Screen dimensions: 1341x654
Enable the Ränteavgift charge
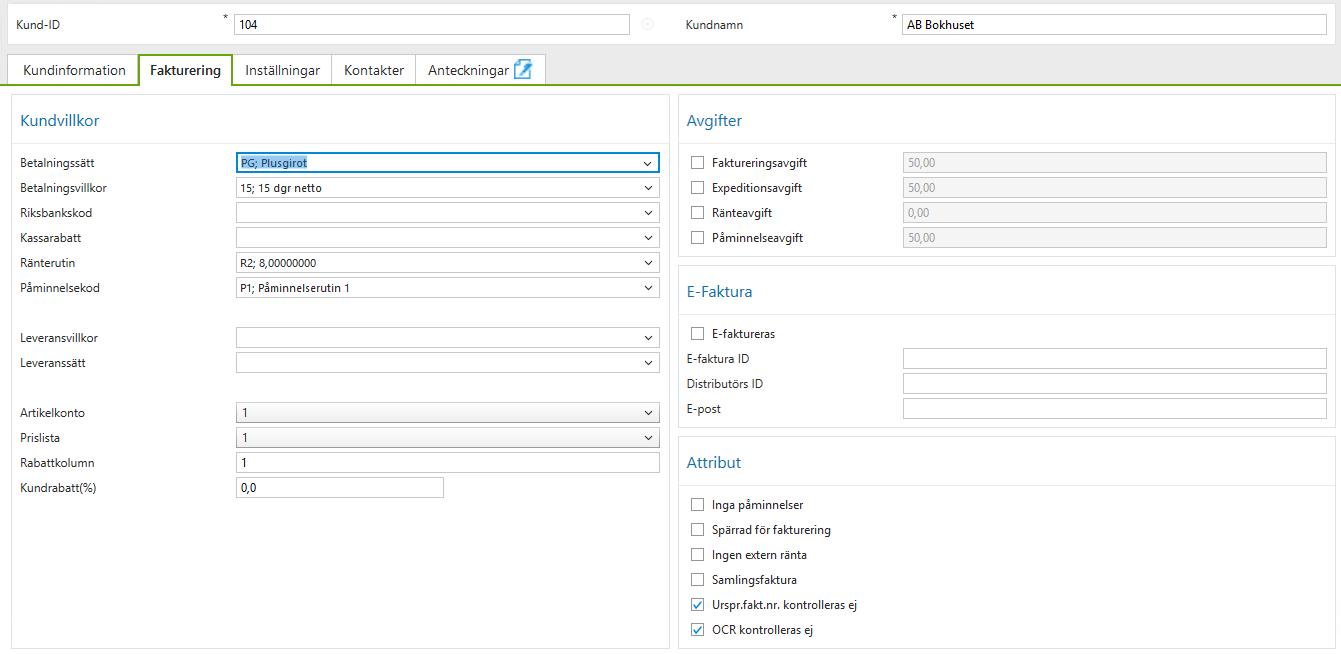697,212
